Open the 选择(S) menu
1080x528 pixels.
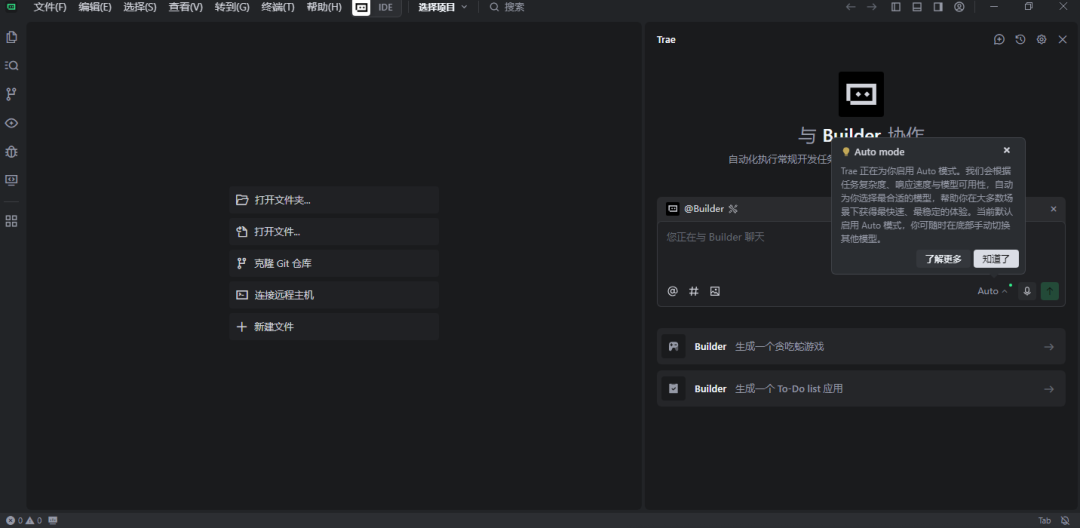(x=140, y=7)
